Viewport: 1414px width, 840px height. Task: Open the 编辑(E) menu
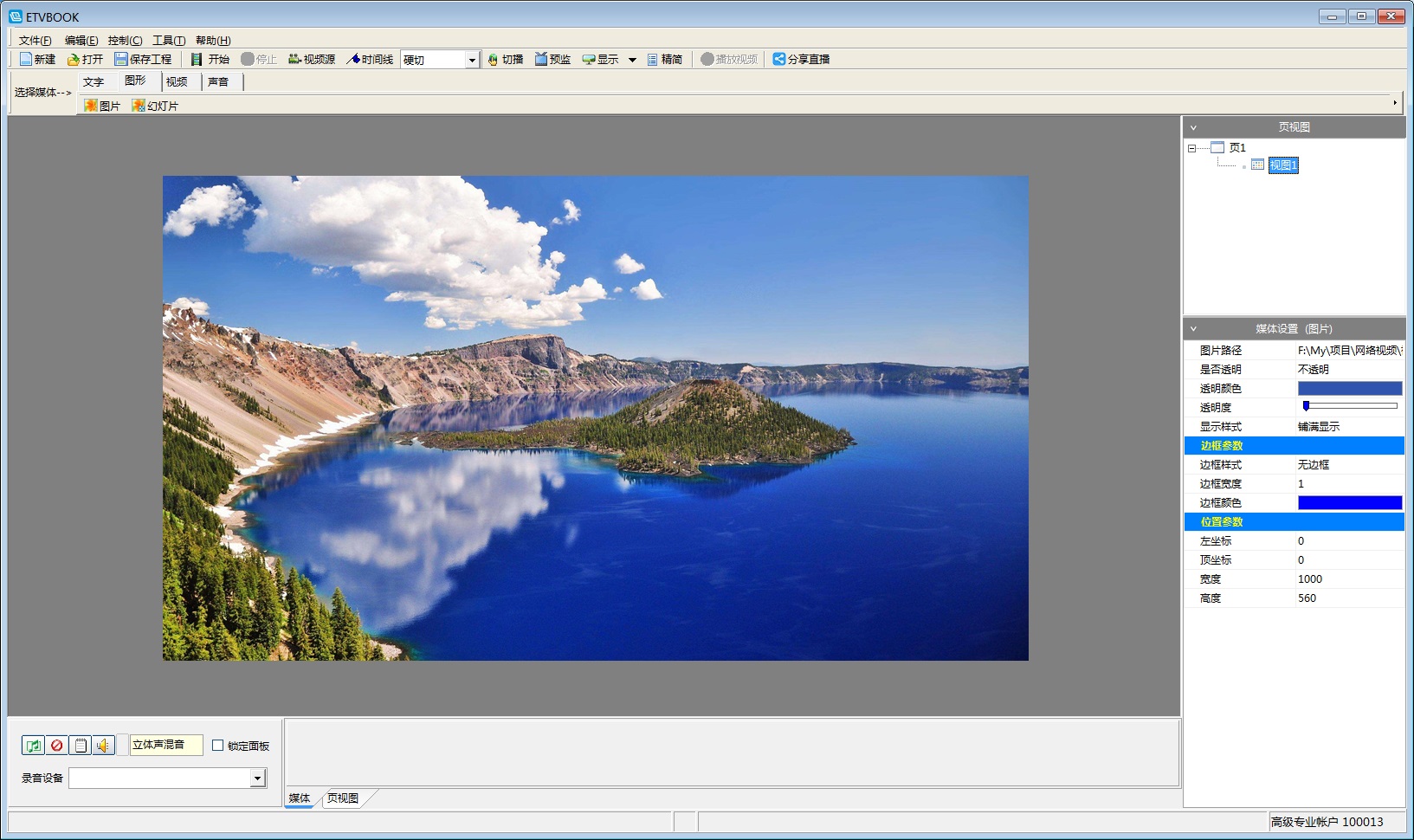point(81,41)
